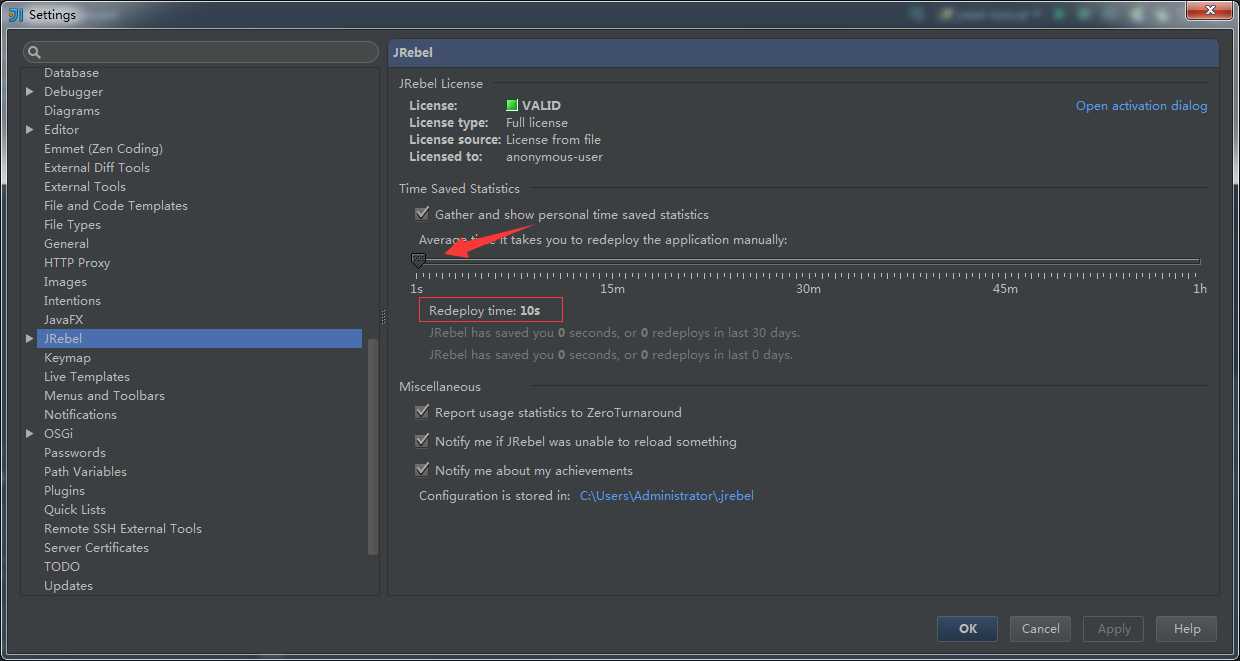
Task: Click the Cancel button
Action: click(1040, 628)
